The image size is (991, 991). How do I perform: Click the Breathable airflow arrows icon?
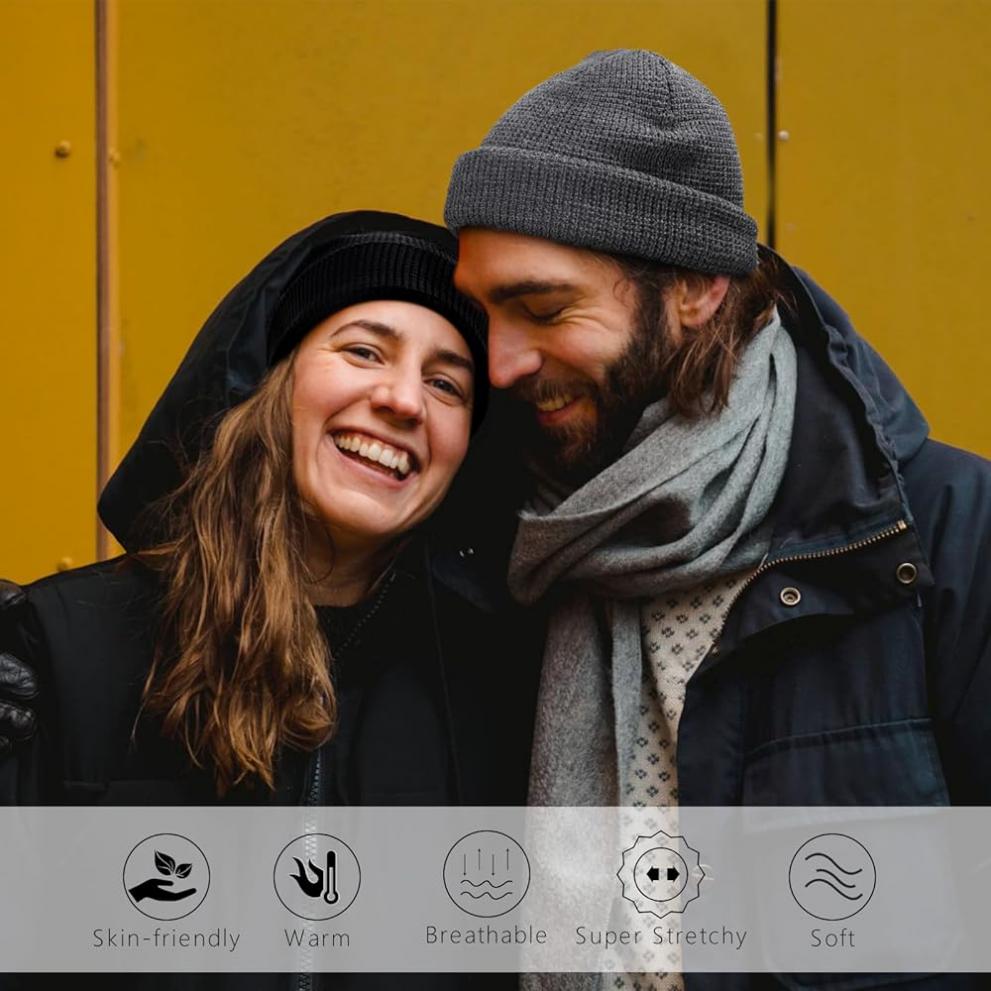pyautogui.click(x=486, y=873)
